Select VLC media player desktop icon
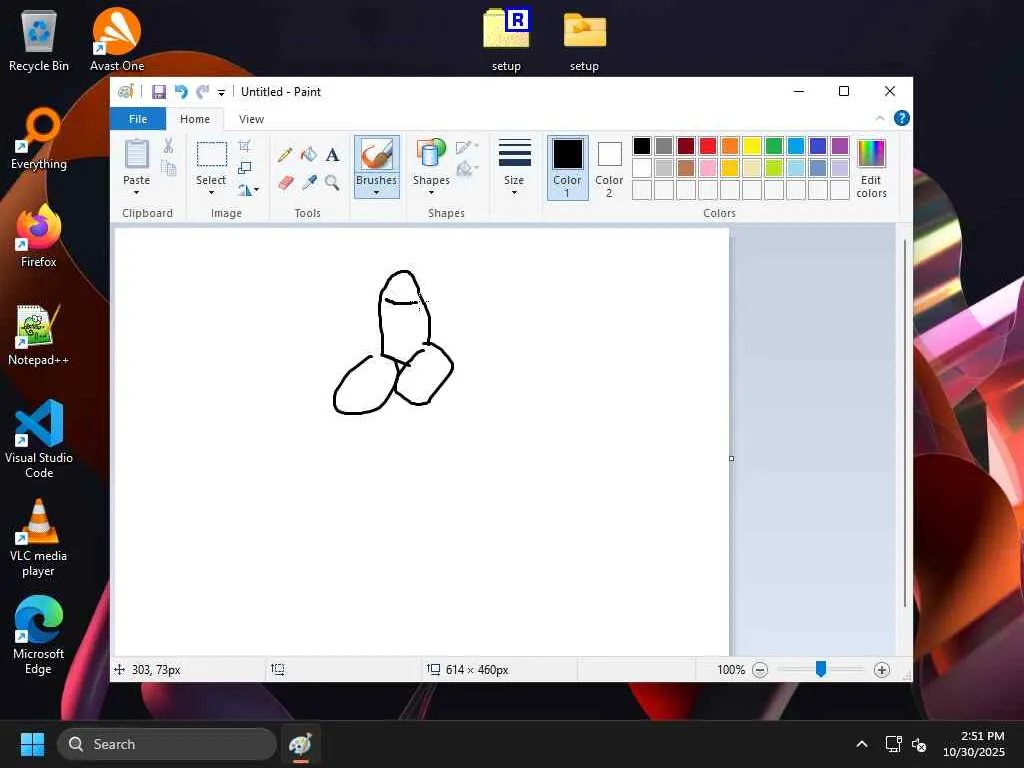This screenshot has width=1024, height=768. tap(39, 538)
